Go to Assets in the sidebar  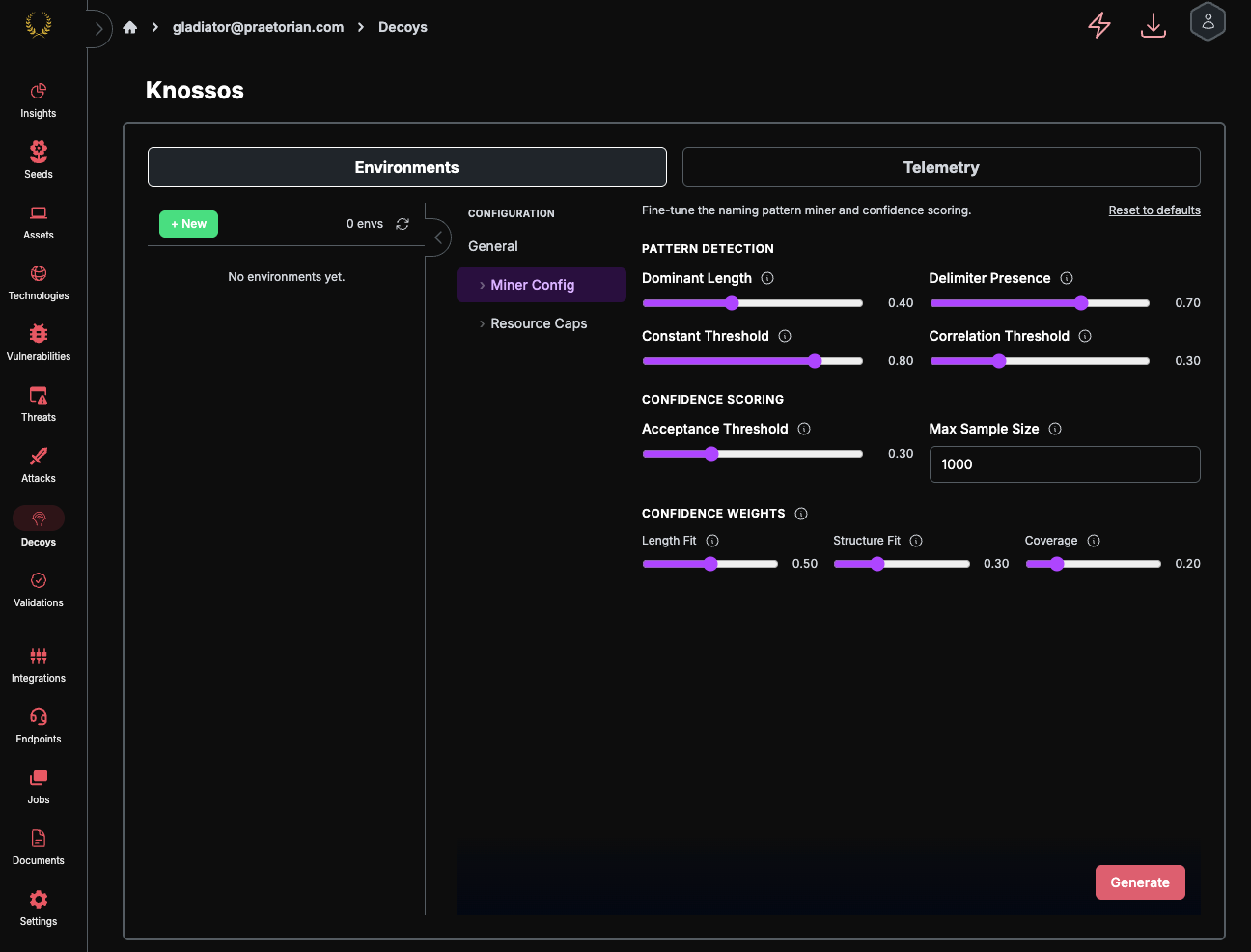coord(39,222)
